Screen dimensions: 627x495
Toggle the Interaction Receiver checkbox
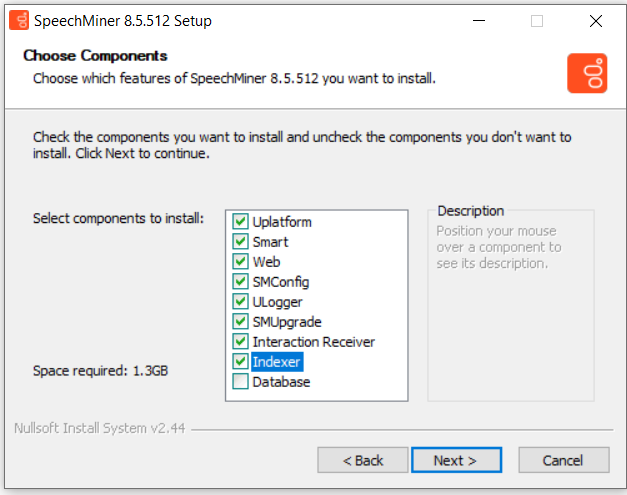(x=240, y=341)
